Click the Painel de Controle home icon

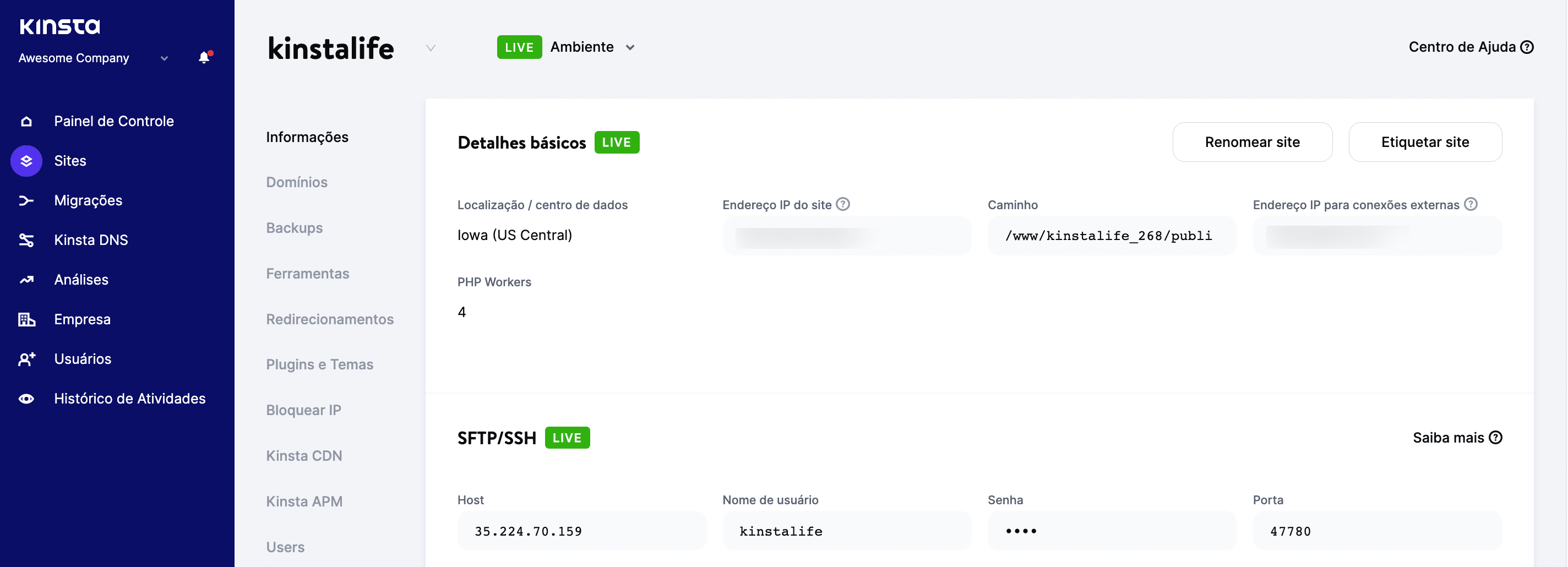point(27,121)
